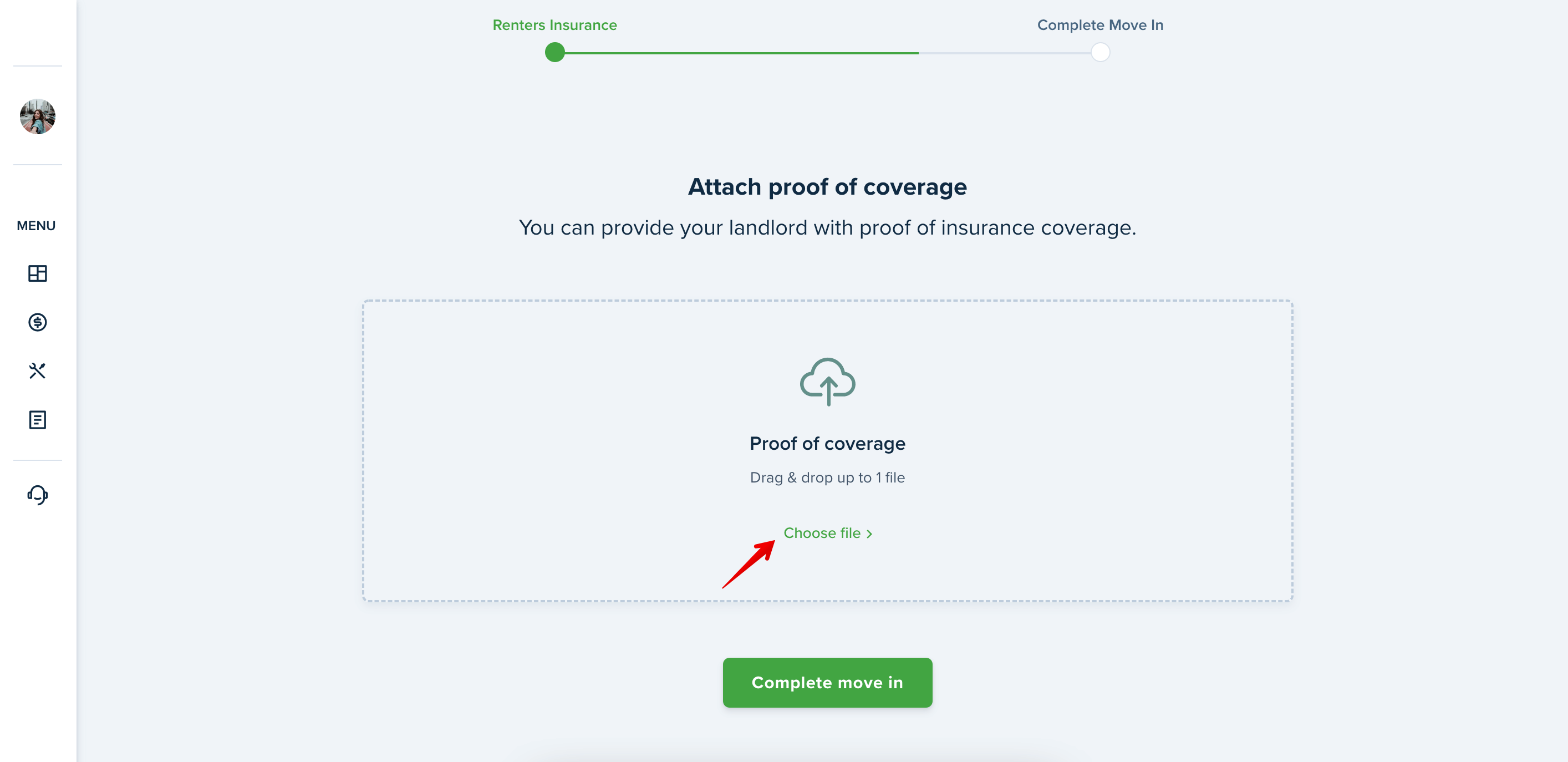Select the Complete Move In step label
1568x762 pixels.
(x=1100, y=25)
